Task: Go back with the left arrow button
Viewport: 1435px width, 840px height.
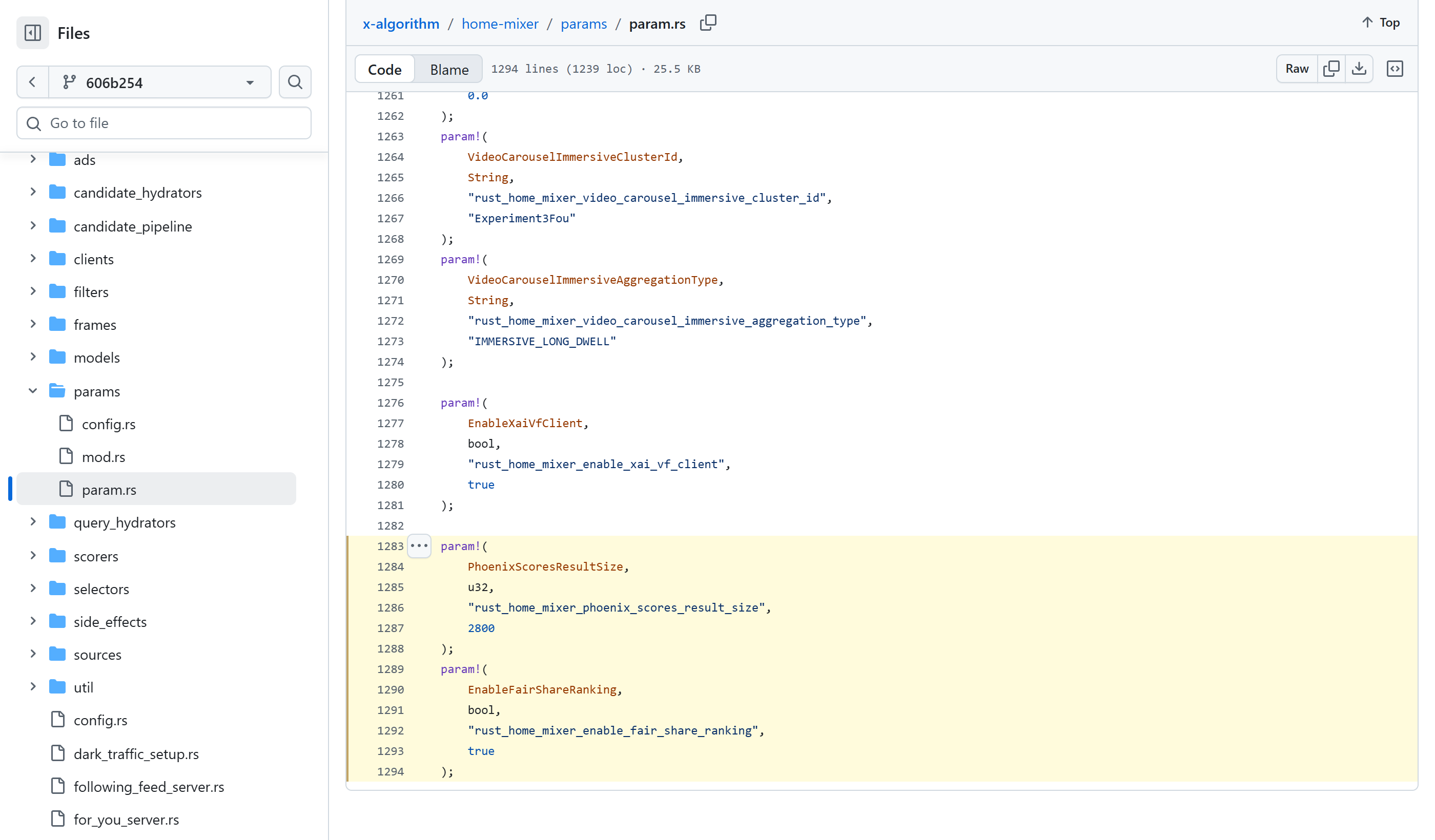Action: pyautogui.click(x=32, y=82)
